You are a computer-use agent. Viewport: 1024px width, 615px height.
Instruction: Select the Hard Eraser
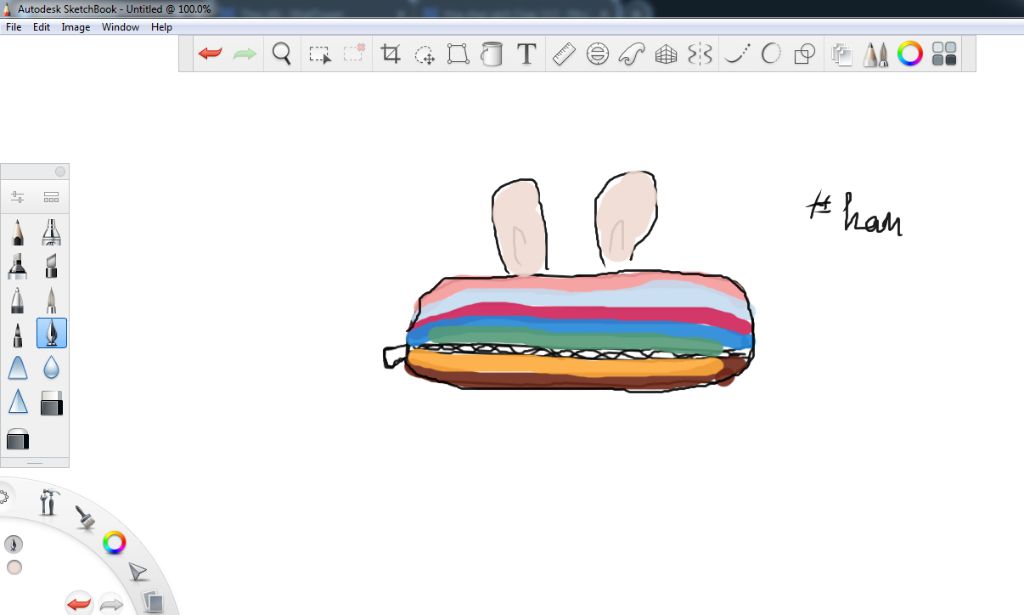(51, 403)
